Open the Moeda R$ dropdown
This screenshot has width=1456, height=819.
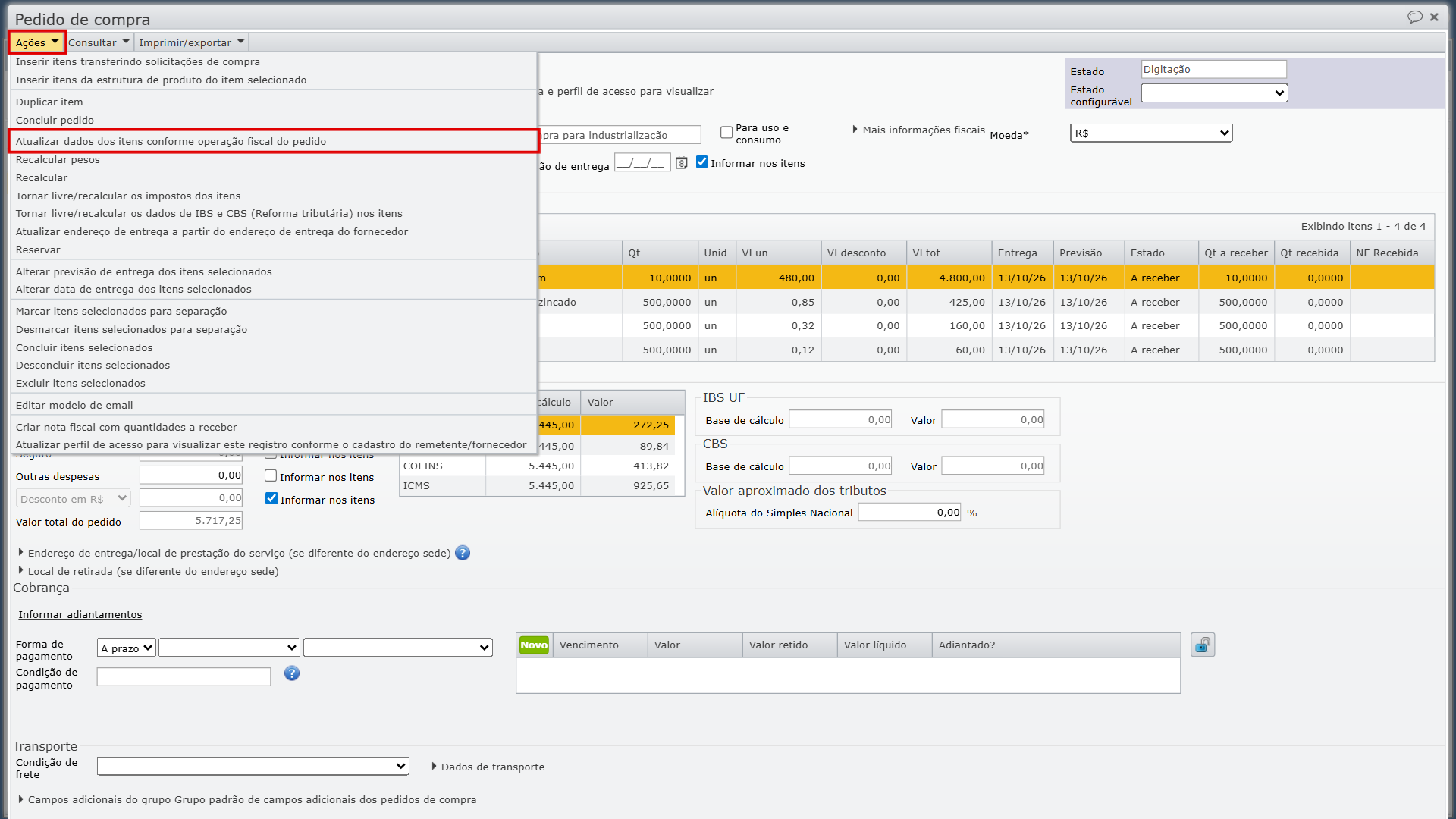(x=1151, y=133)
